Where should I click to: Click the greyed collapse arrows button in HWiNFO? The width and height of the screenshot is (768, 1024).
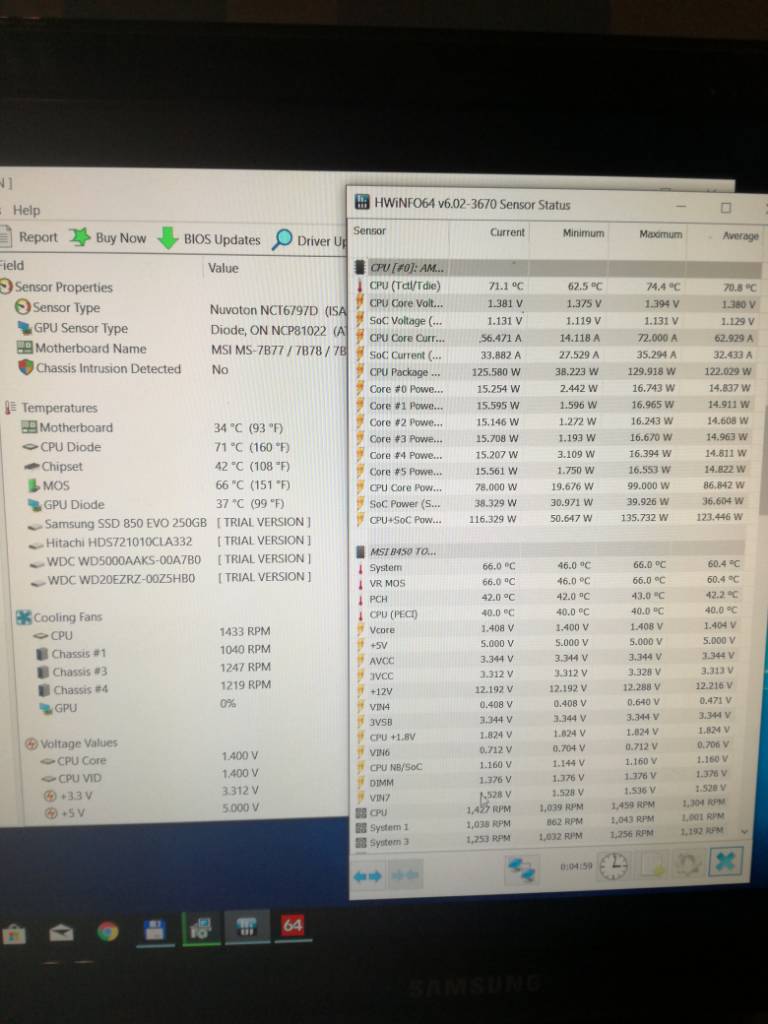[406, 876]
